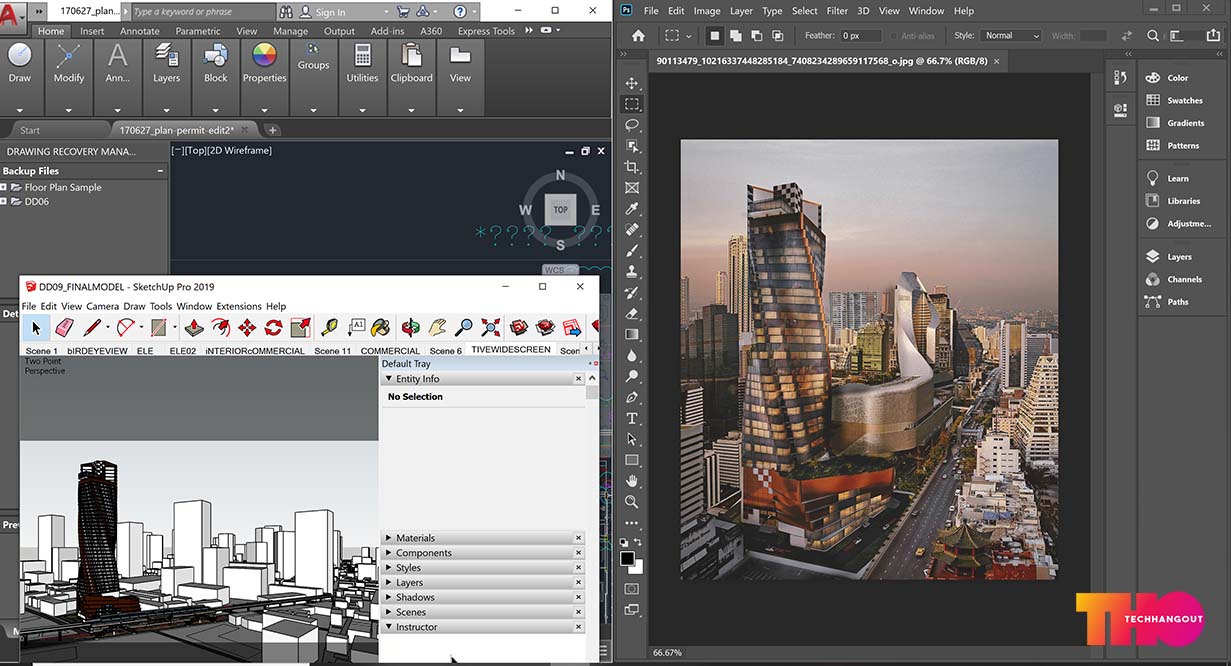Select the SketchUp Eraser tool
The height and width of the screenshot is (666, 1231).
pos(64,327)
